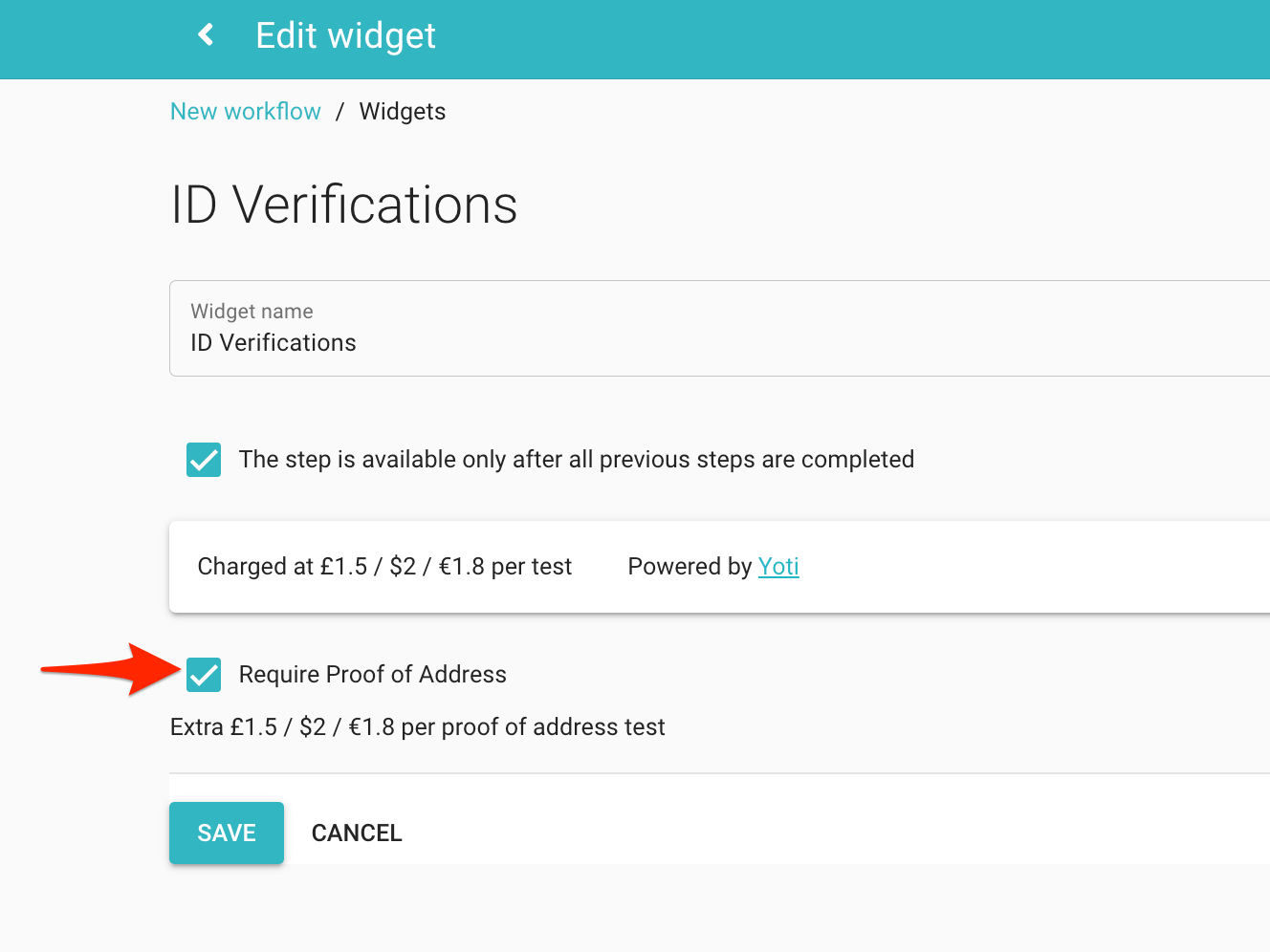Open the New workflow breadcrumb page
This screenshot has width=1270, height=952.
245,111
